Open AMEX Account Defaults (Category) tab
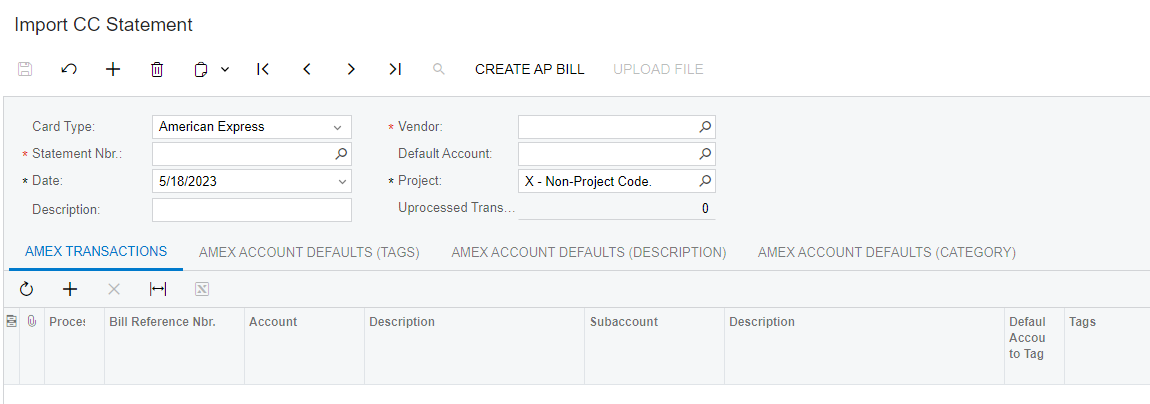The width and height of the screenshot is (1150, 404). (x=886, y=252)
